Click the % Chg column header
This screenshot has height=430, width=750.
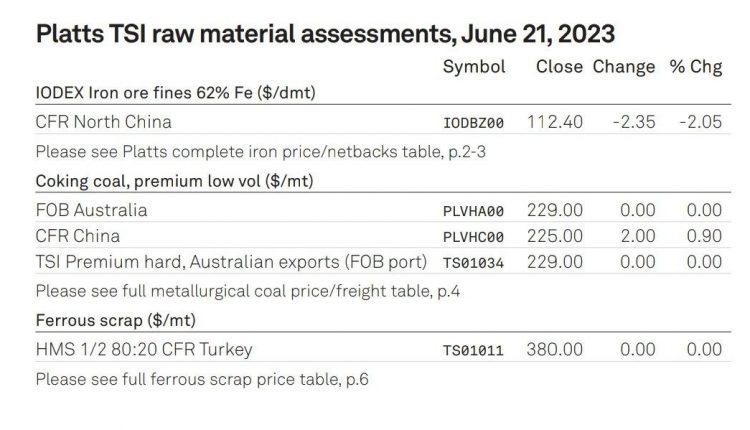(689, 67)
